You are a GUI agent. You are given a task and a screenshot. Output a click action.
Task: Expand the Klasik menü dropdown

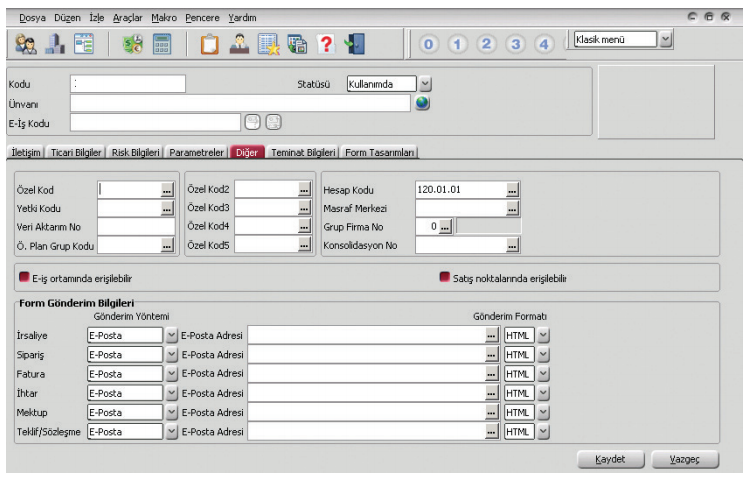click(666, 38)
